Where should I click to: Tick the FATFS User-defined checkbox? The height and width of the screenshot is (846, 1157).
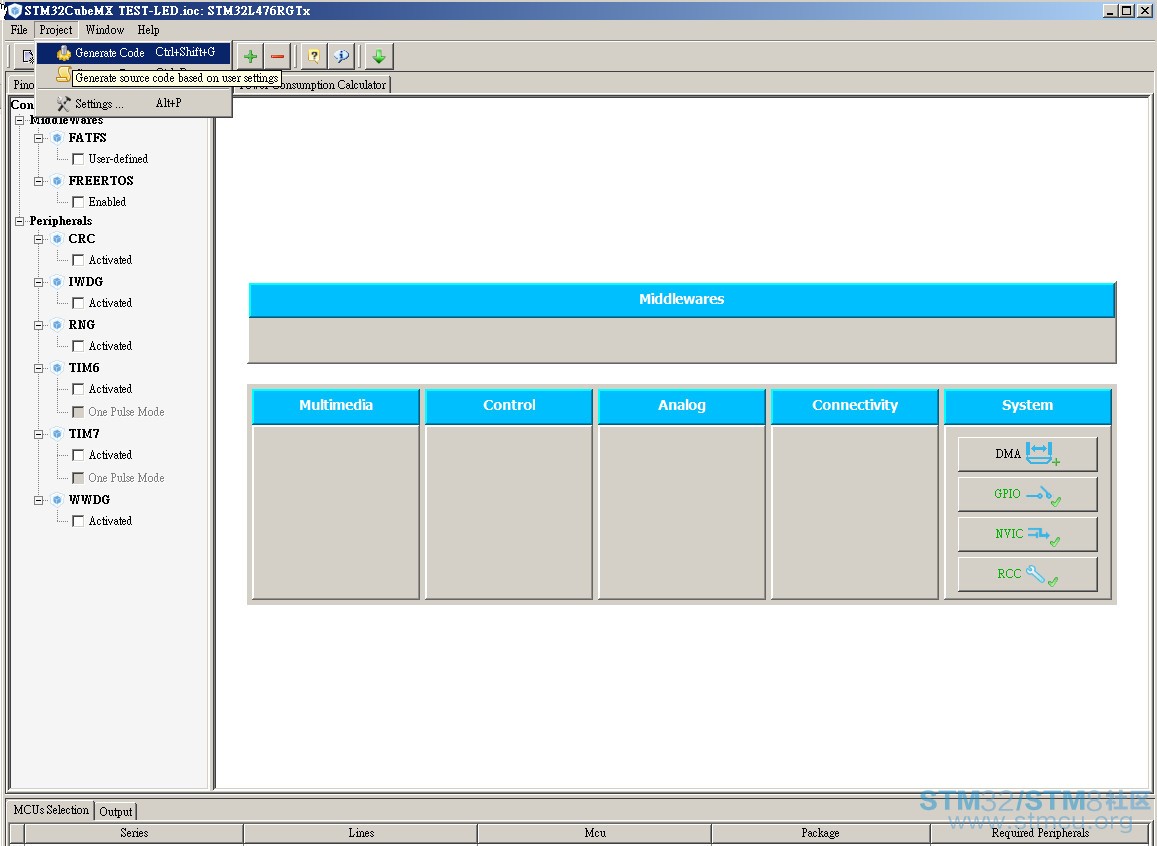[78, 159]
